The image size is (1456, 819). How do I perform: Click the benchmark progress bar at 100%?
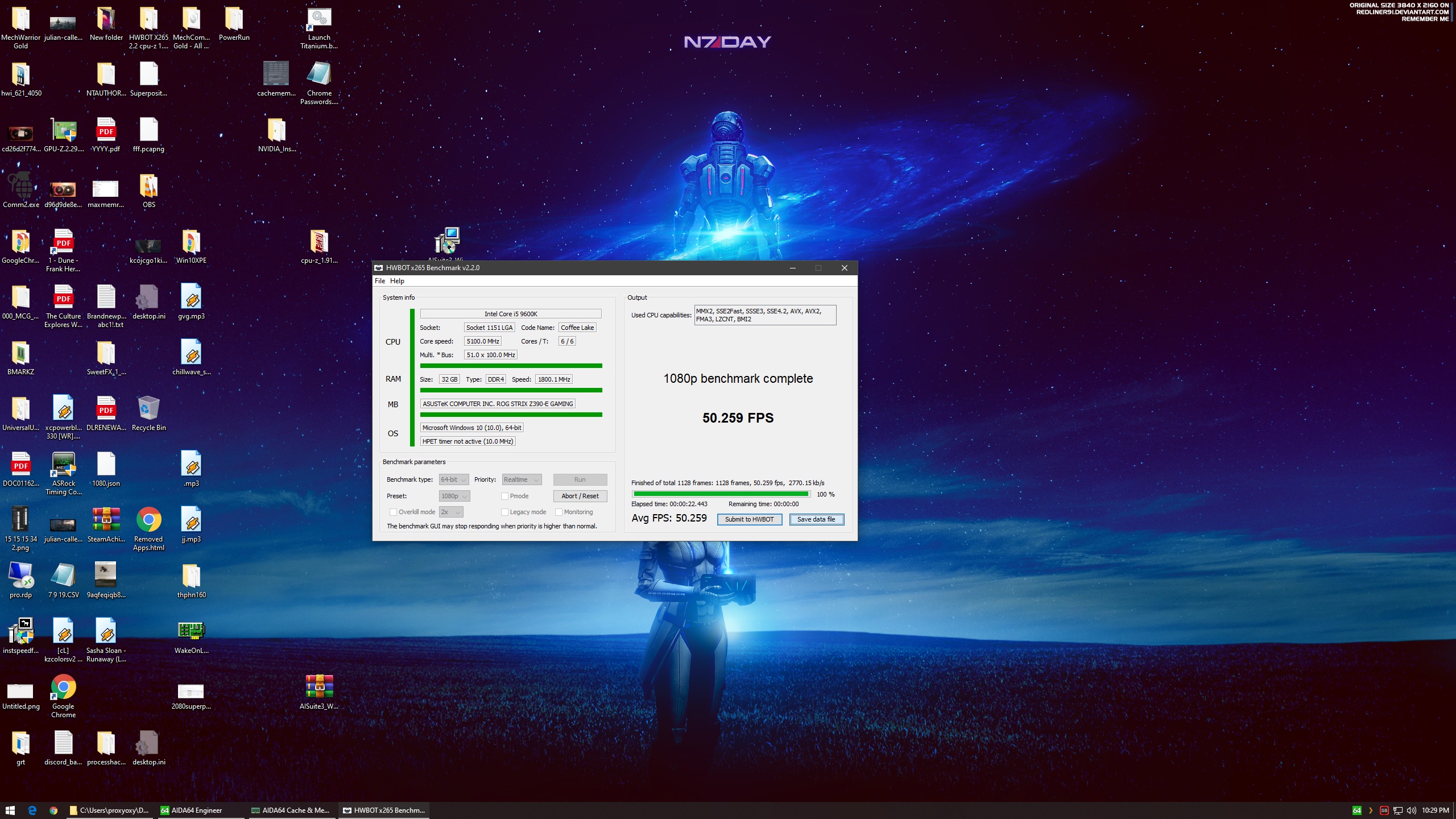tap(721, 494)
